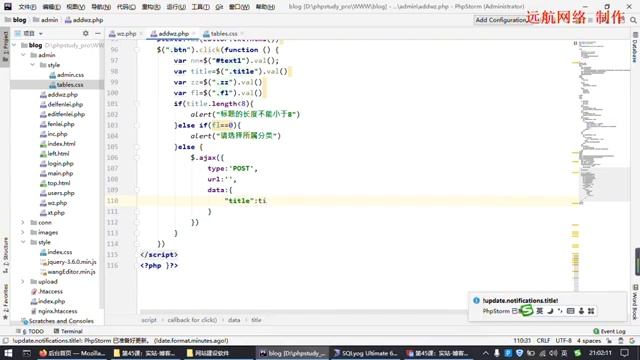This screenshot has height=360, width=640.
Task: Collapse the root style folder
Action: coord(24,242)
